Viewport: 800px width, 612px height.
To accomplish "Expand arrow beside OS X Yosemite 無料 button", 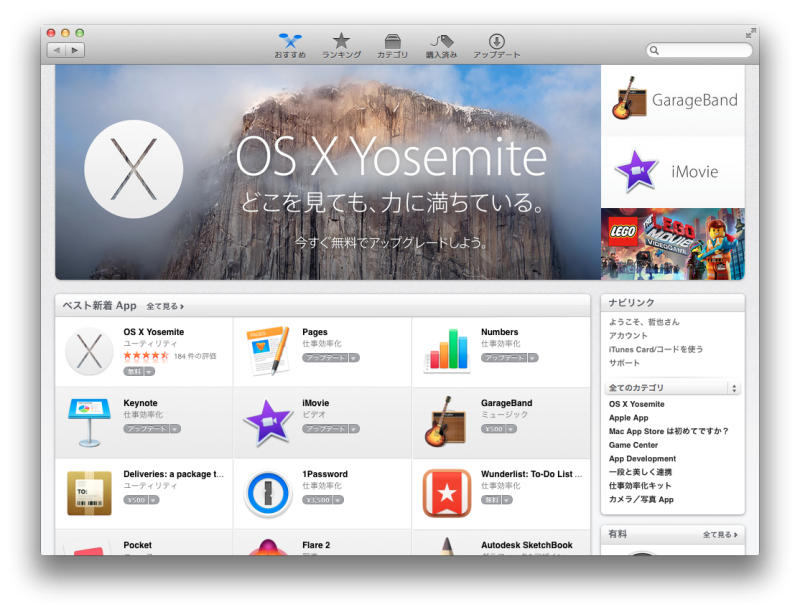I will tap(149, 371).
